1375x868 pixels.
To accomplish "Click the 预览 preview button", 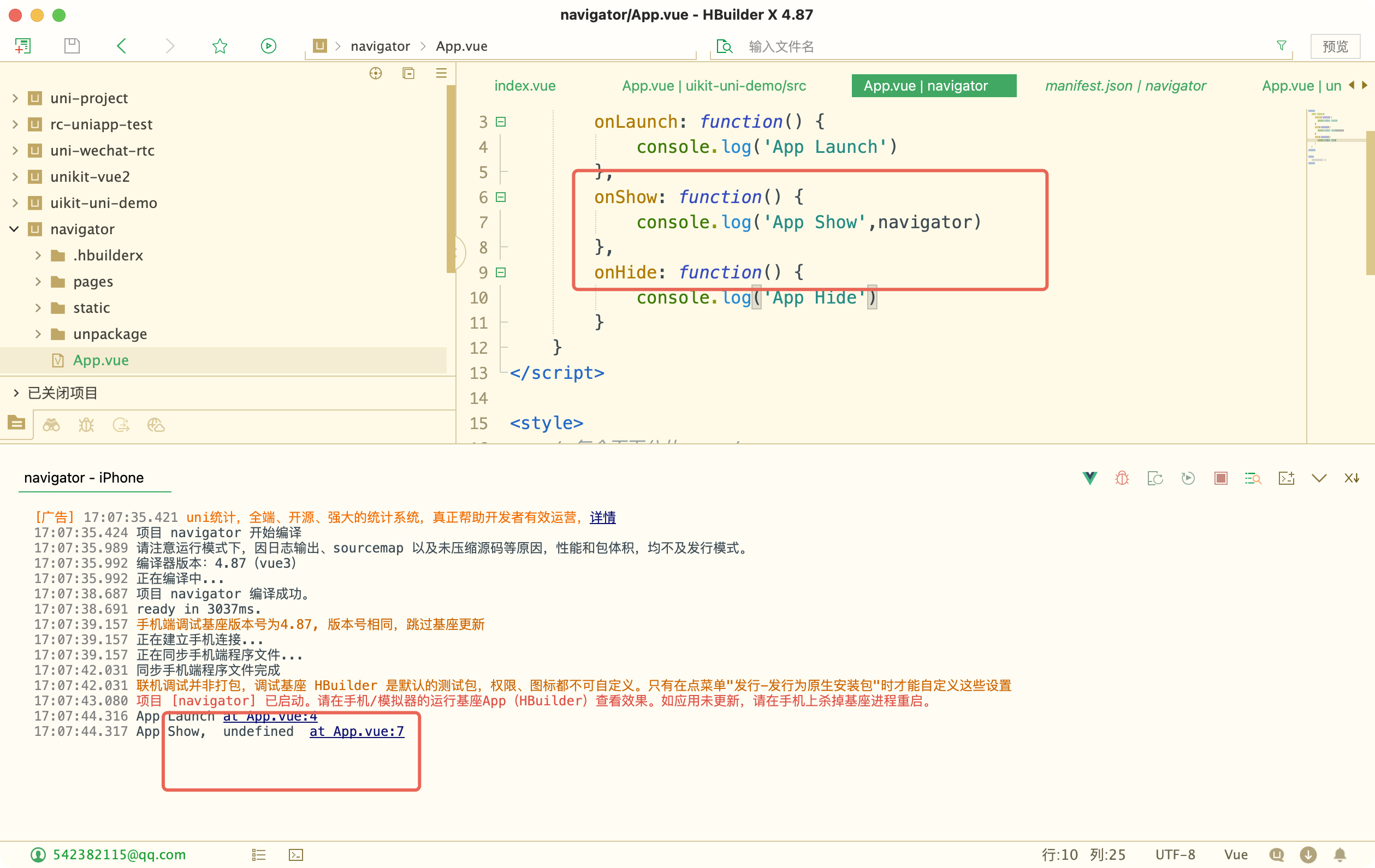I will (x=1335, y=46).
